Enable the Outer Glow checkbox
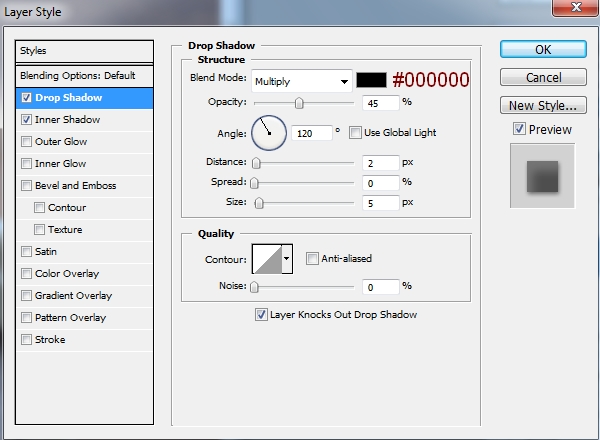This screenshot has width=600, height=440. 26,142
